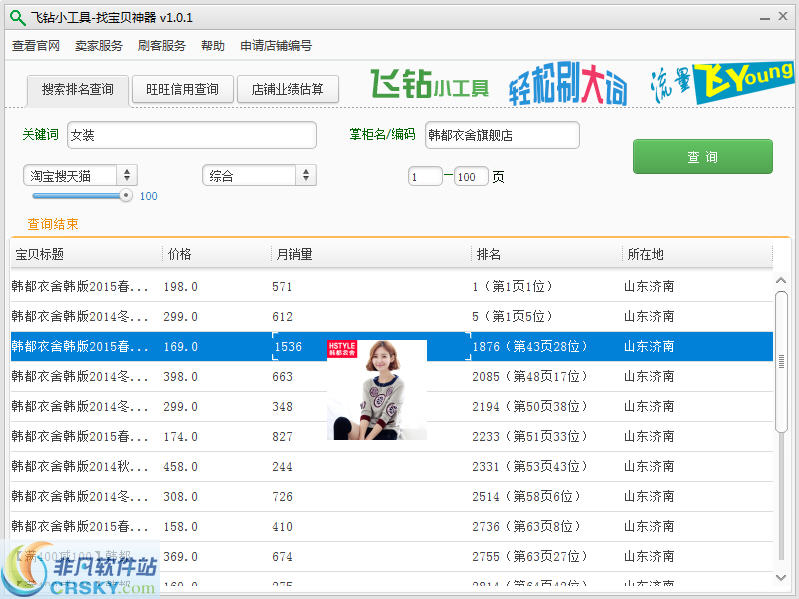This screenshot has height=599, width=799.
Task: Click monthly sales cell 674
Action: point(282,557)
